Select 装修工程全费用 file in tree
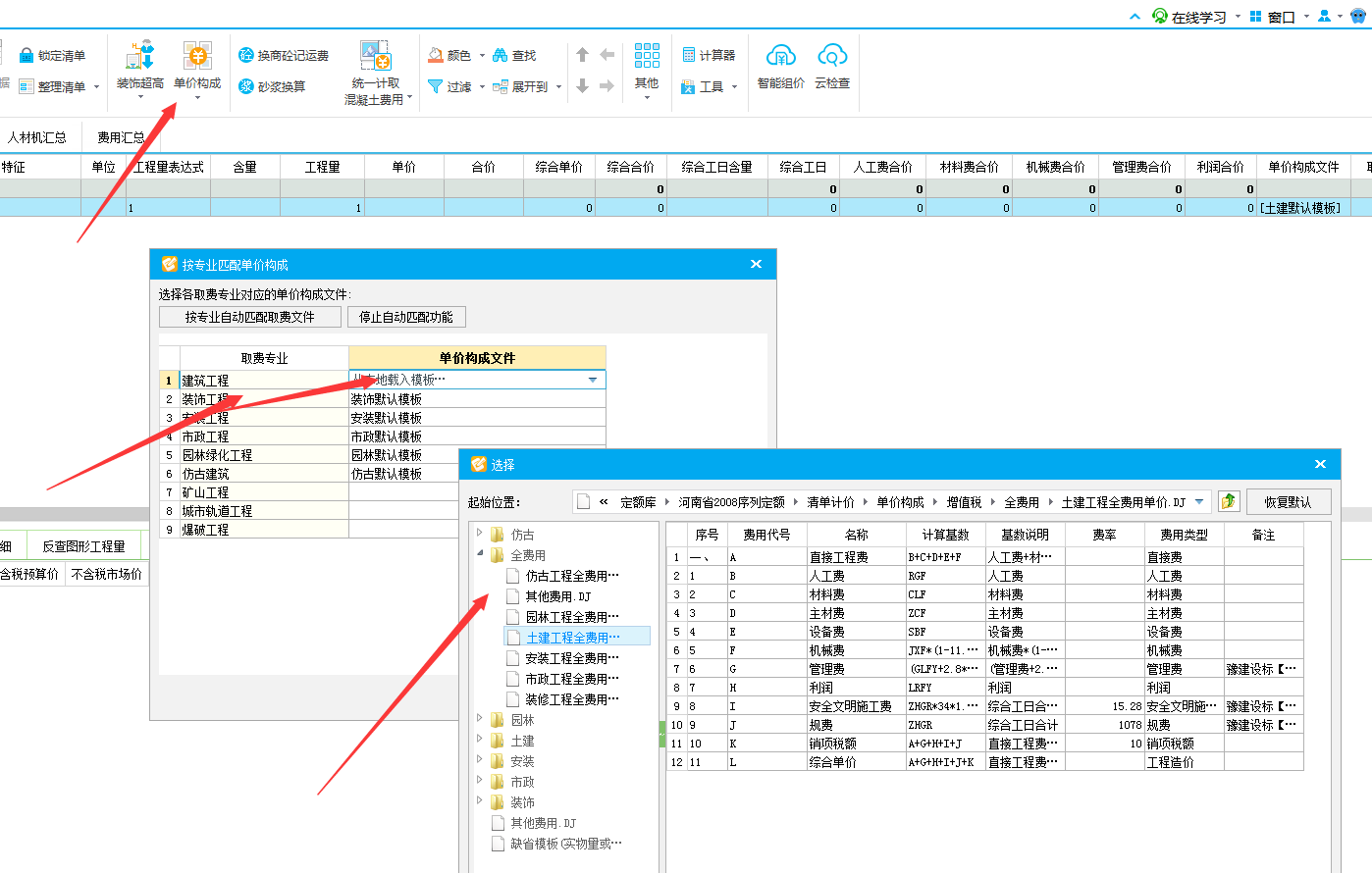The width and height of the screenshot is (1372, 873). pyautogui.click(x=572, y=699)
